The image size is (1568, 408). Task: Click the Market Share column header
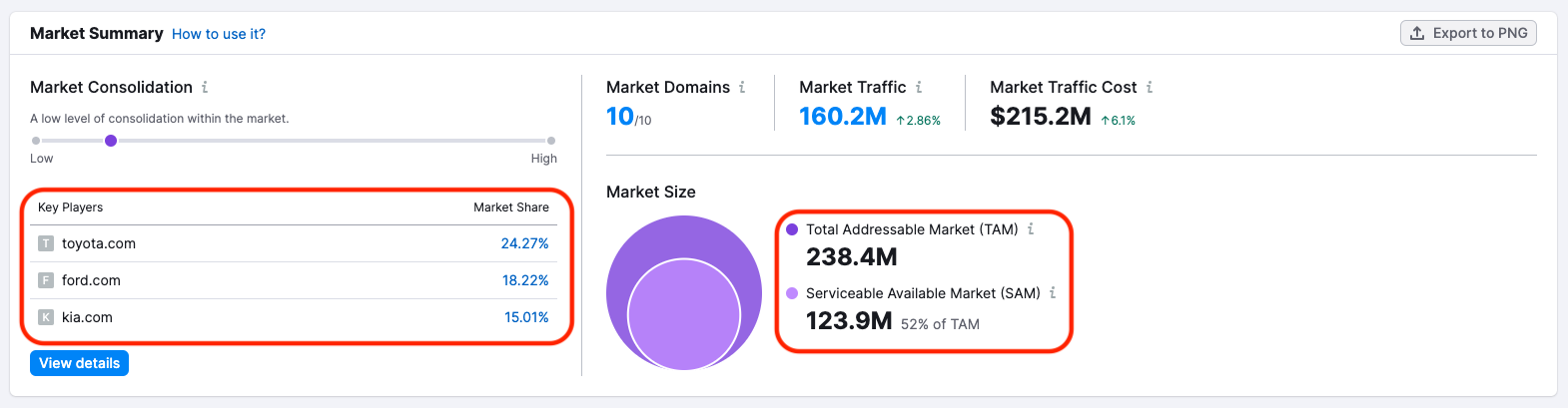[511, 207]
